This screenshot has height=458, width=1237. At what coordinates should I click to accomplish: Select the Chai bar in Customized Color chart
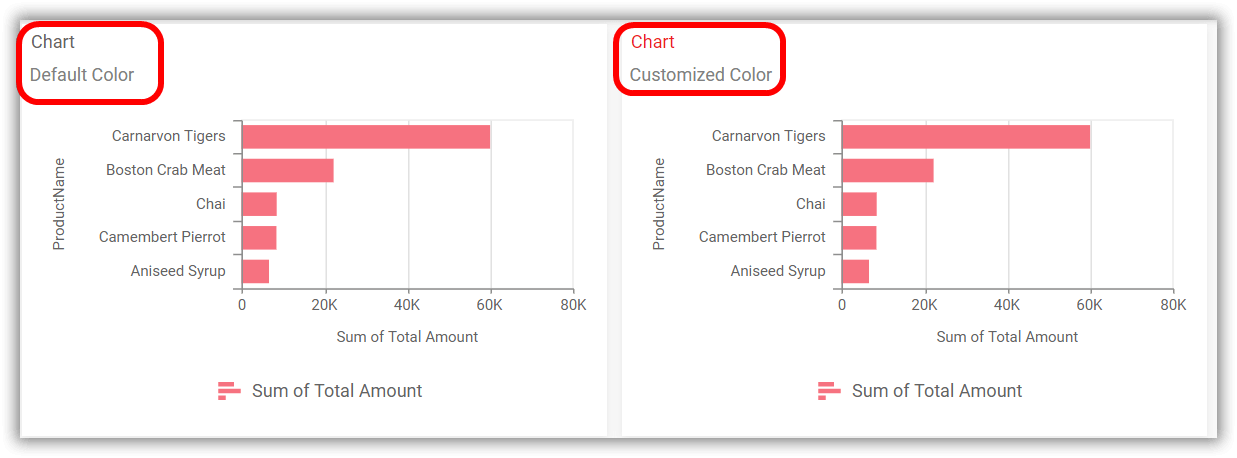coord(859,204)
